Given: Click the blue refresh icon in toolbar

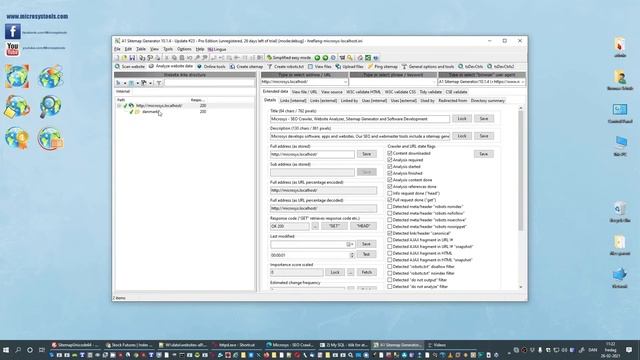Looking at the screenshot, I should coord(333,58).
